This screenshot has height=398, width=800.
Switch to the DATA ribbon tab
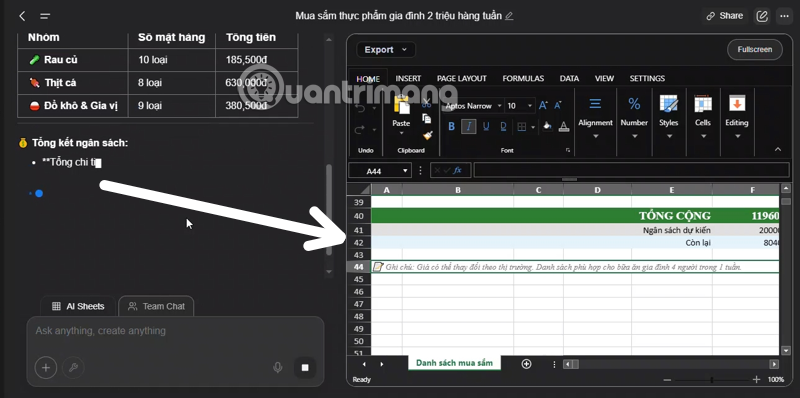tap(569, 79)
